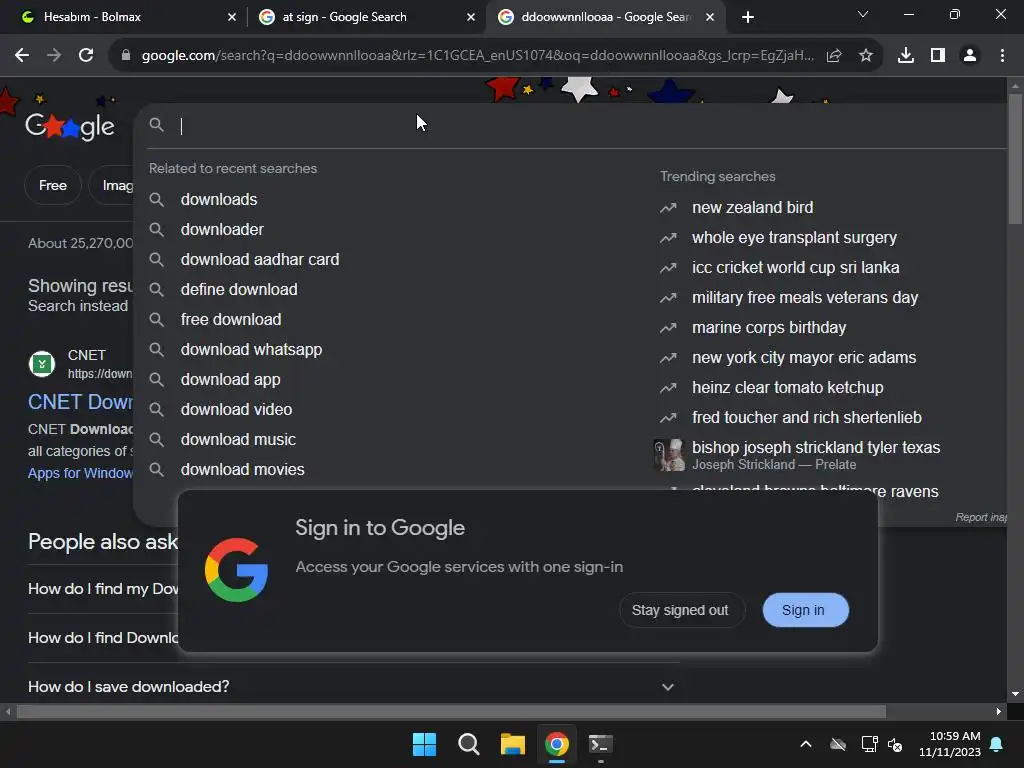Screen dimensions: 1024x768
Task: Open bishop joseph strickland tyler texas suggestion
Action: [816, 455]
